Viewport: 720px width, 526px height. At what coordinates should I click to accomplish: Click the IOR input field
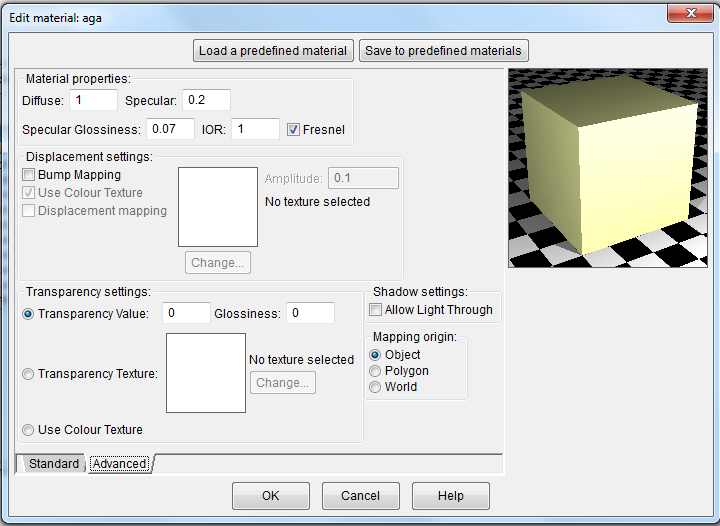click(255, 129)
